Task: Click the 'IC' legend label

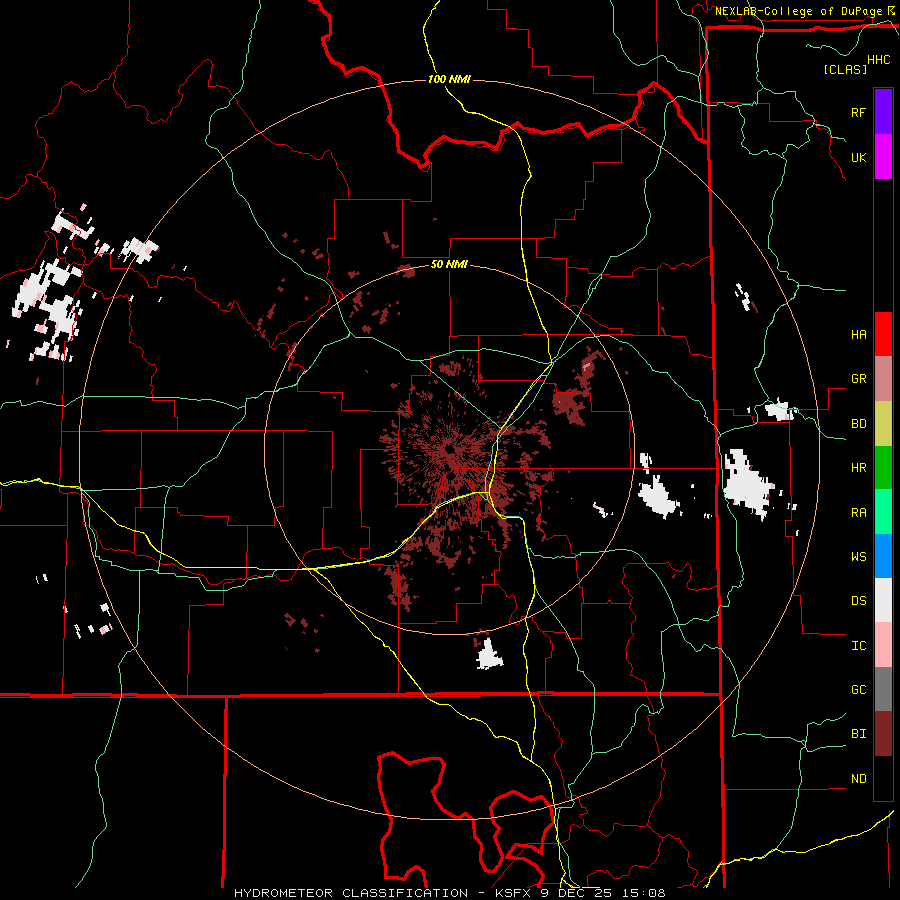Action: tap(859, 646)
